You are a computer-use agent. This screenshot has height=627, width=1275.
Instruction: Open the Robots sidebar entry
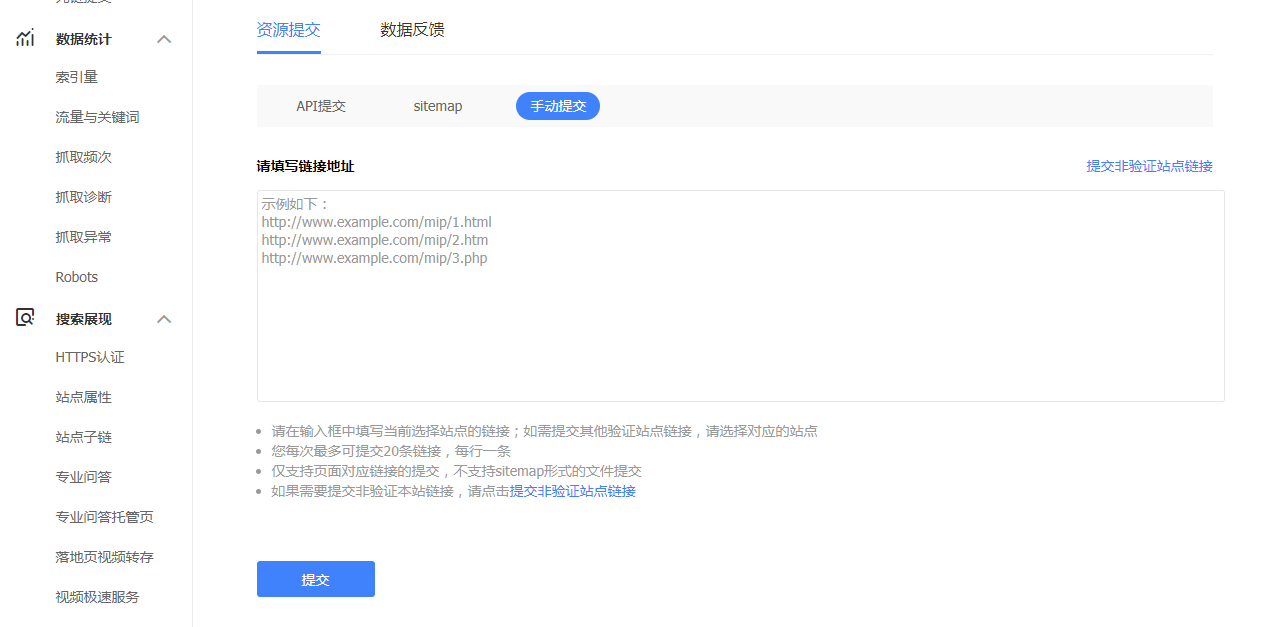pos(77,277)
